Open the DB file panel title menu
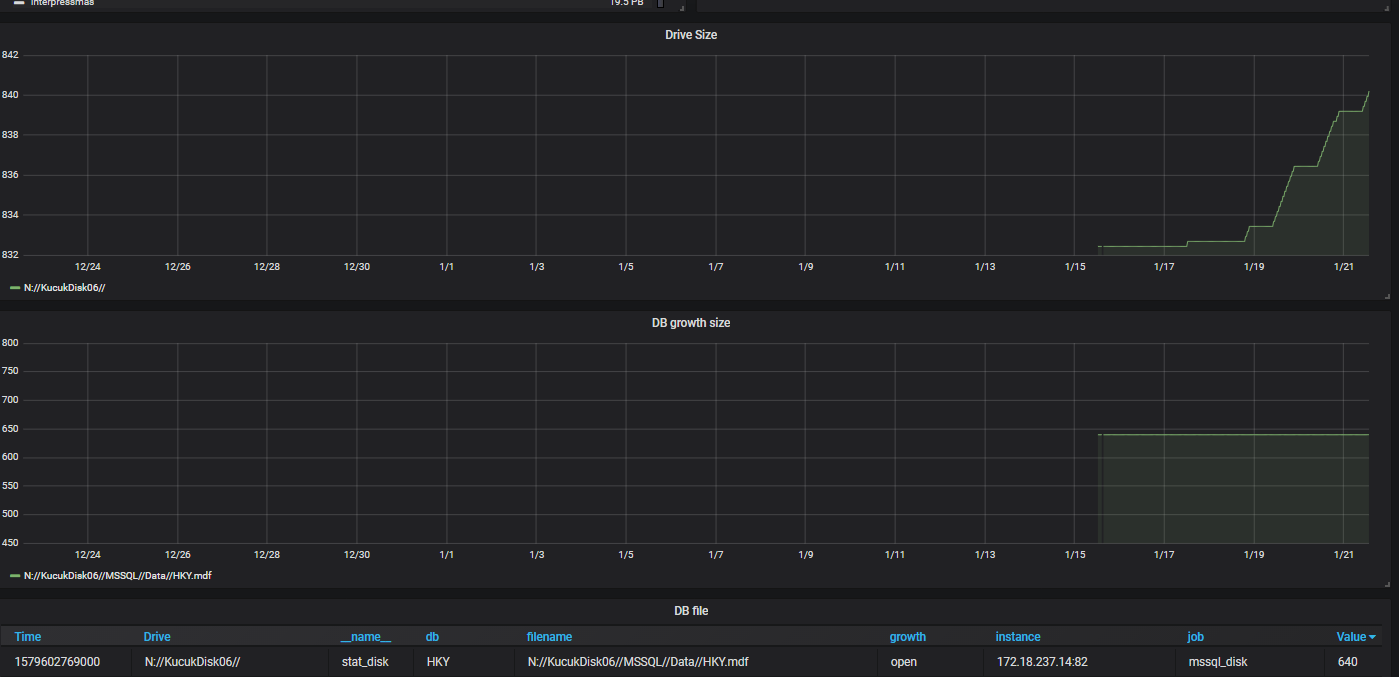1399x677 pixels. [x=691, y=611]
